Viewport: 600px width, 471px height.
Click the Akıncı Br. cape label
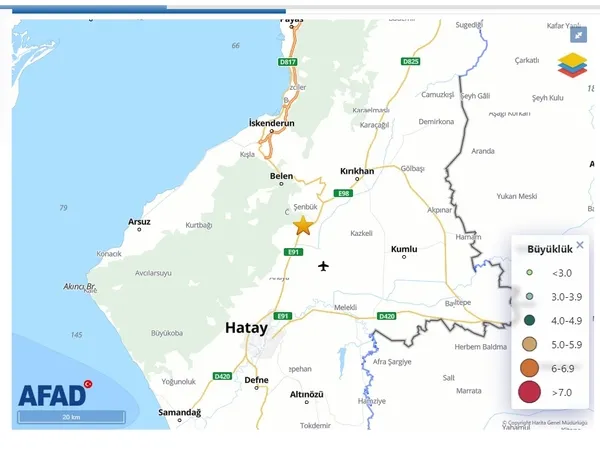coord(79,286)
